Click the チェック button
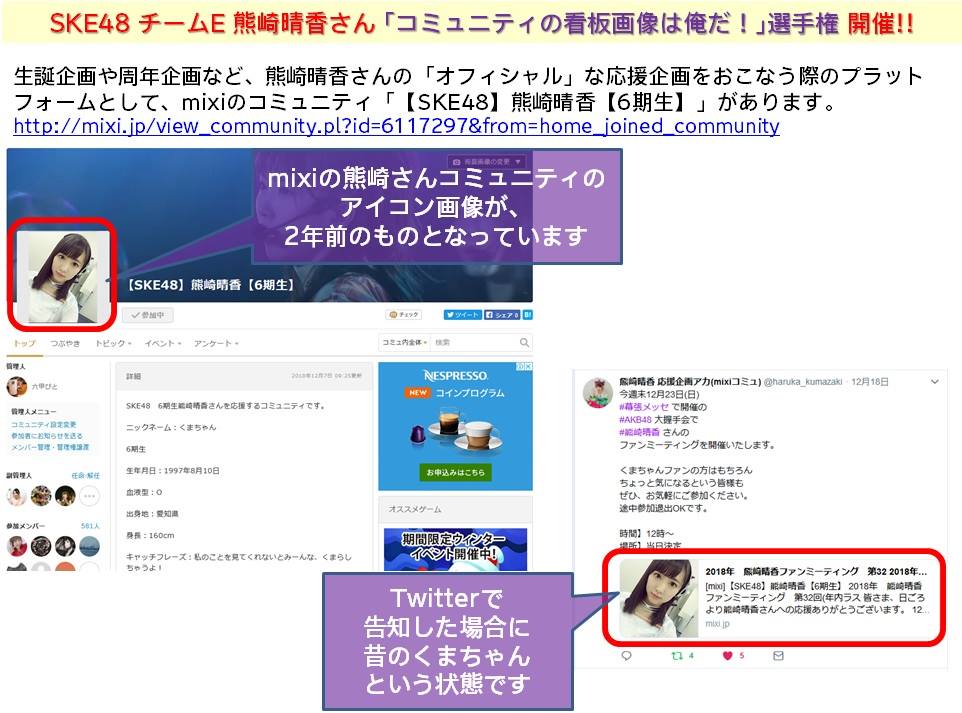Image resolution: width=962 pixels, height=713 pixels. [404, 315]
